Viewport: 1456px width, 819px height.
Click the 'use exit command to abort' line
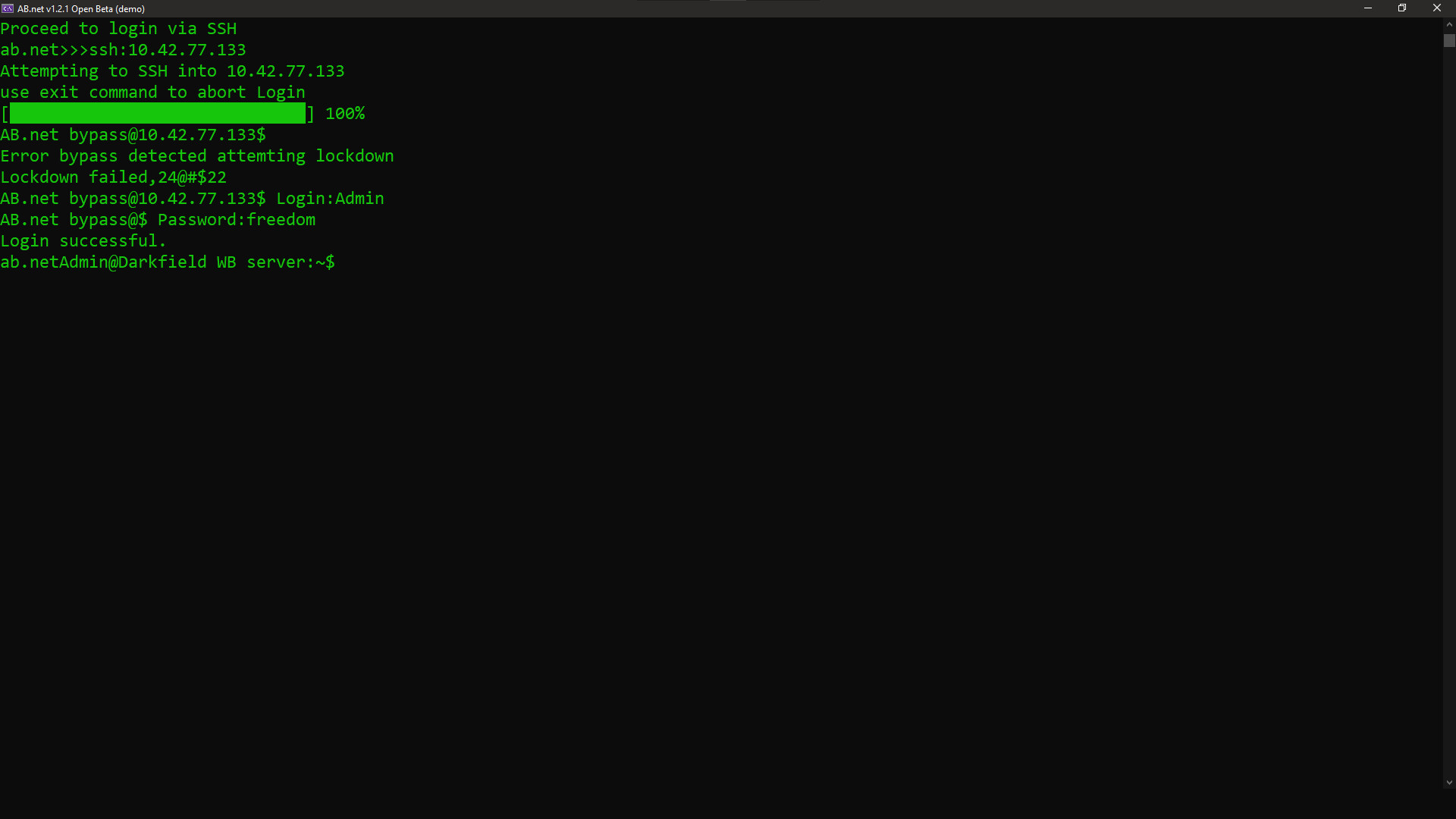(152, 93)
